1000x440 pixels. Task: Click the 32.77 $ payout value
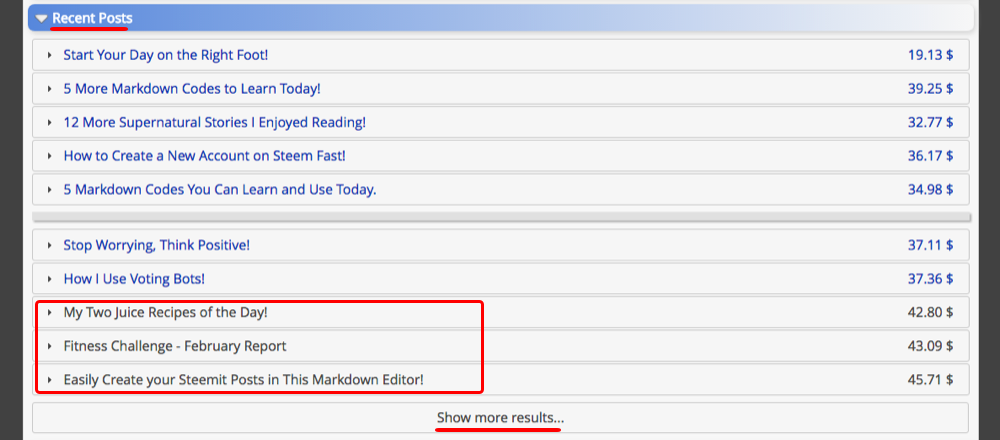tap(930, 122)
